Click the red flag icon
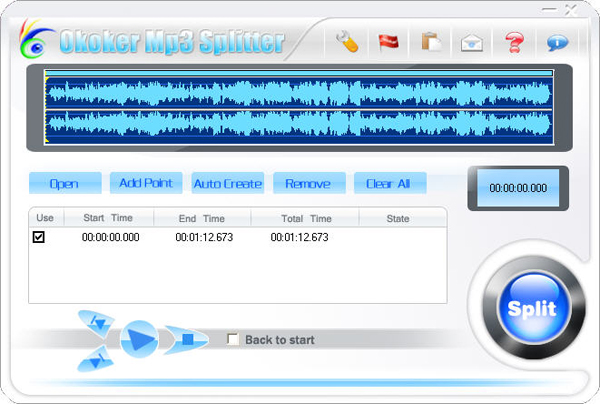The height and width of the screenshot is (404, 600). [x=388, y=42]
